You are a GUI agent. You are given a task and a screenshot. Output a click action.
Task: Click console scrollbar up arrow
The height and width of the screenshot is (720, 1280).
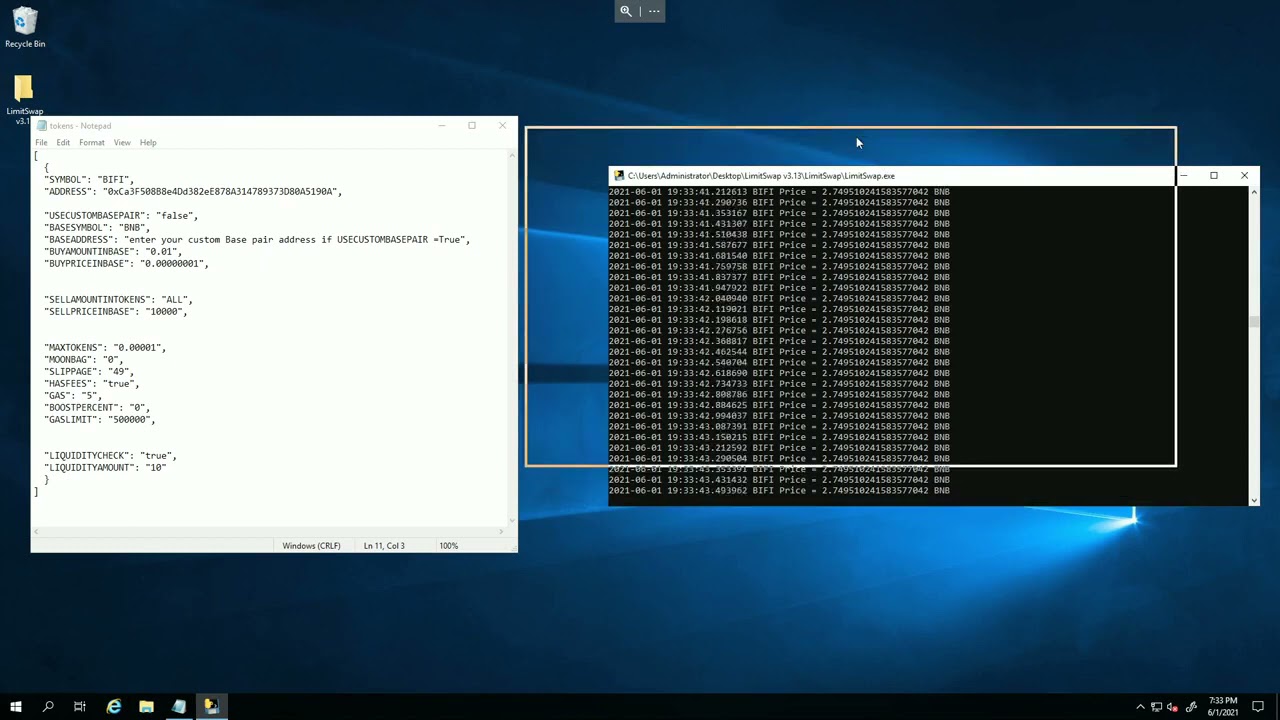(x=1254, y=191)
